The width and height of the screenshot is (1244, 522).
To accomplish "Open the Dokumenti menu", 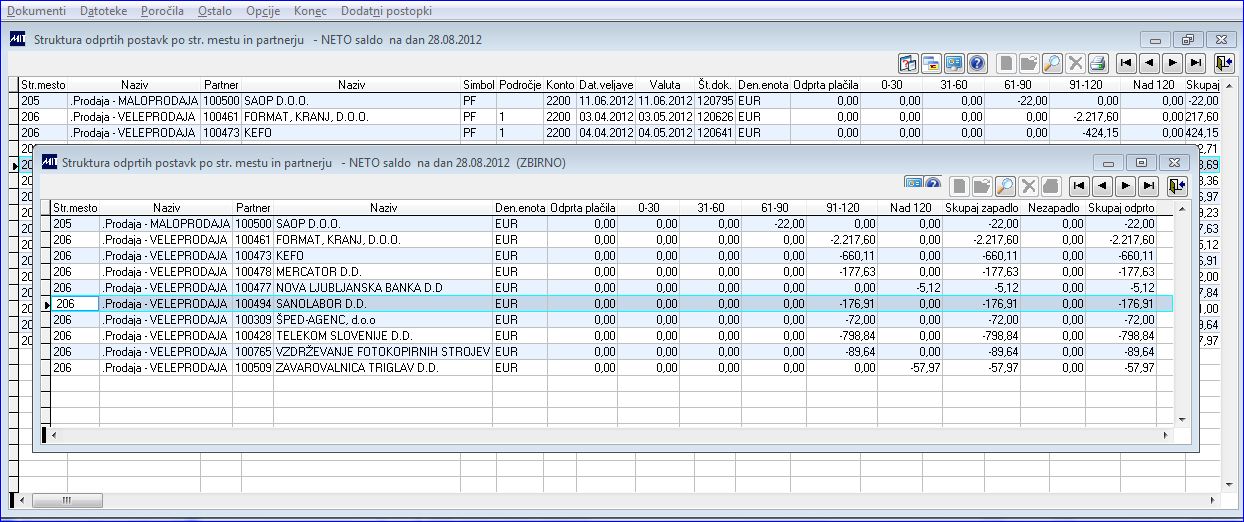I will coord(37,11).
